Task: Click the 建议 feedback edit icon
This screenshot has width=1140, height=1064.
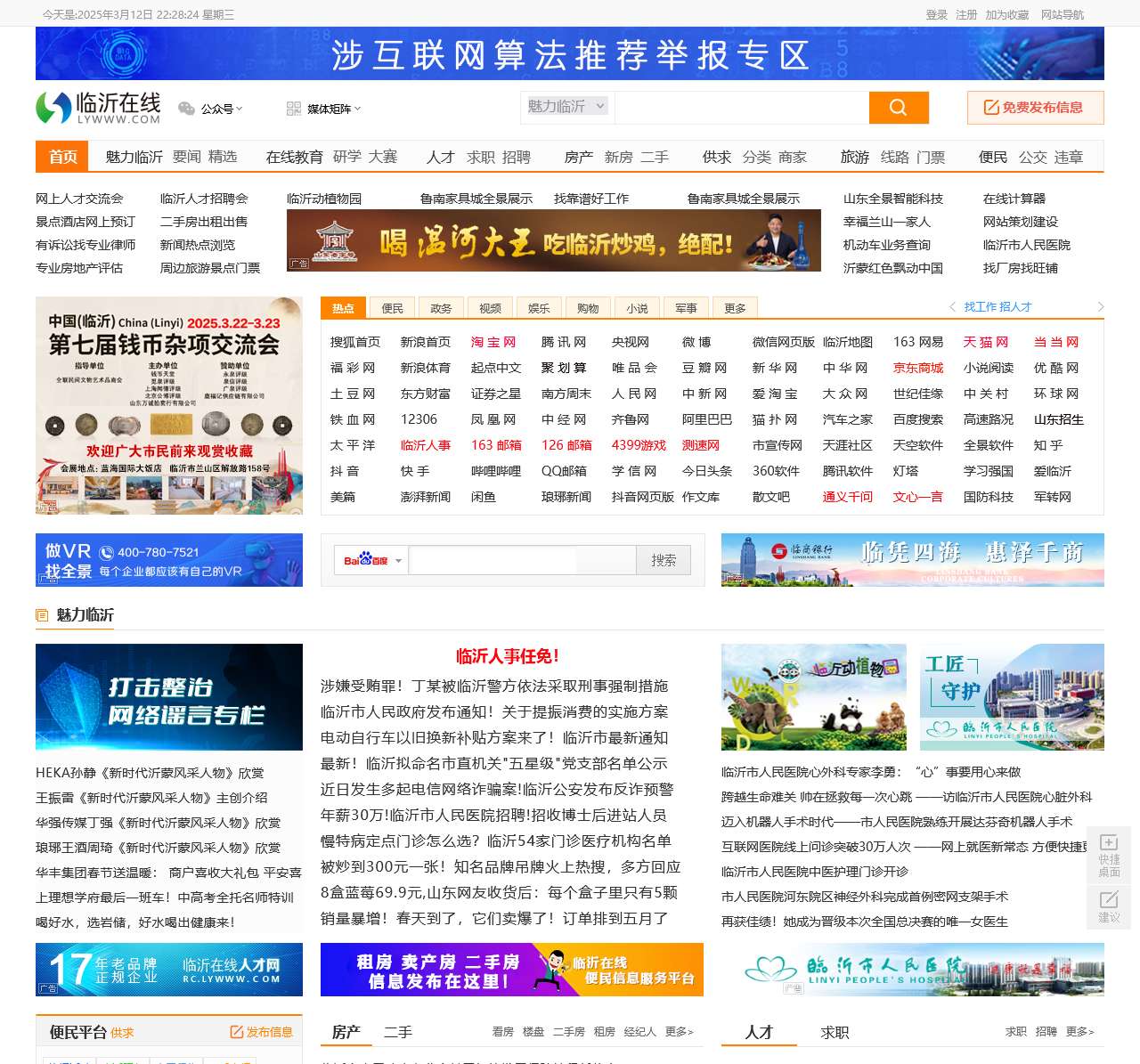Action: pyautogui.click(x=1109, y=899)
